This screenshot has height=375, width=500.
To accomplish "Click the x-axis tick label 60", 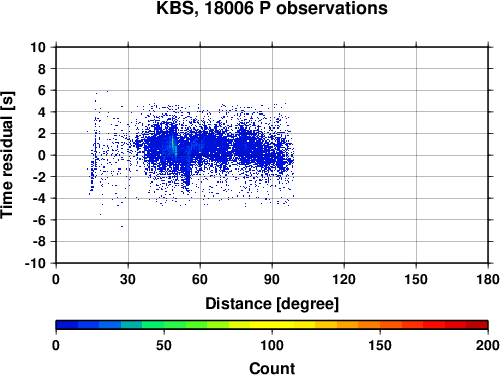I will point(200,279).
